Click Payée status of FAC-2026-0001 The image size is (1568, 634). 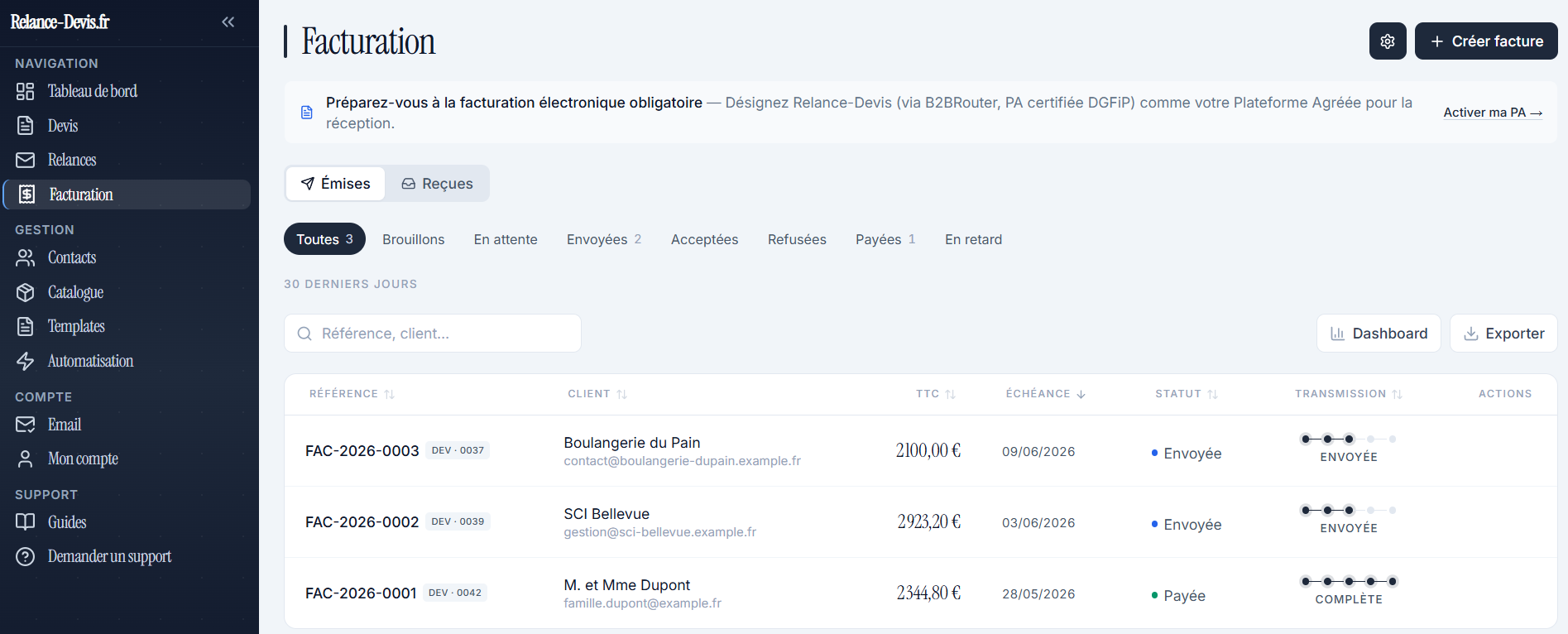click(x=1178, y=596)
